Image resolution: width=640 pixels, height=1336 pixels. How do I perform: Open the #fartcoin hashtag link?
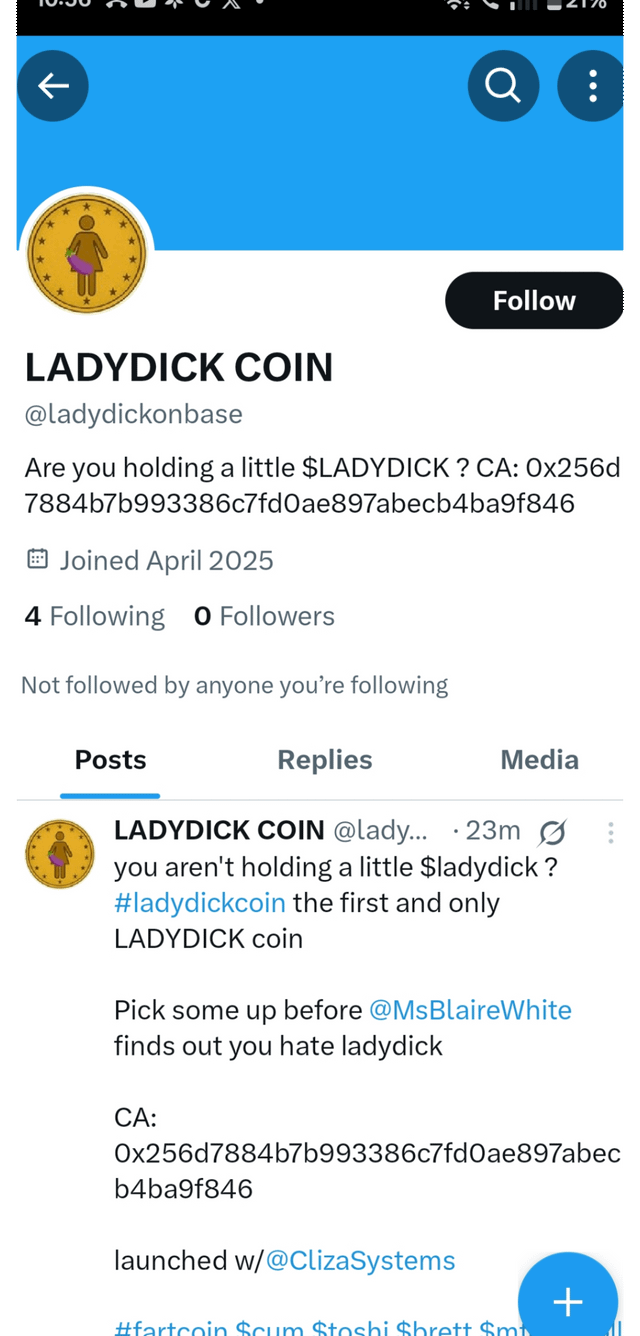pyautogui.click(x=171, y=1328)
